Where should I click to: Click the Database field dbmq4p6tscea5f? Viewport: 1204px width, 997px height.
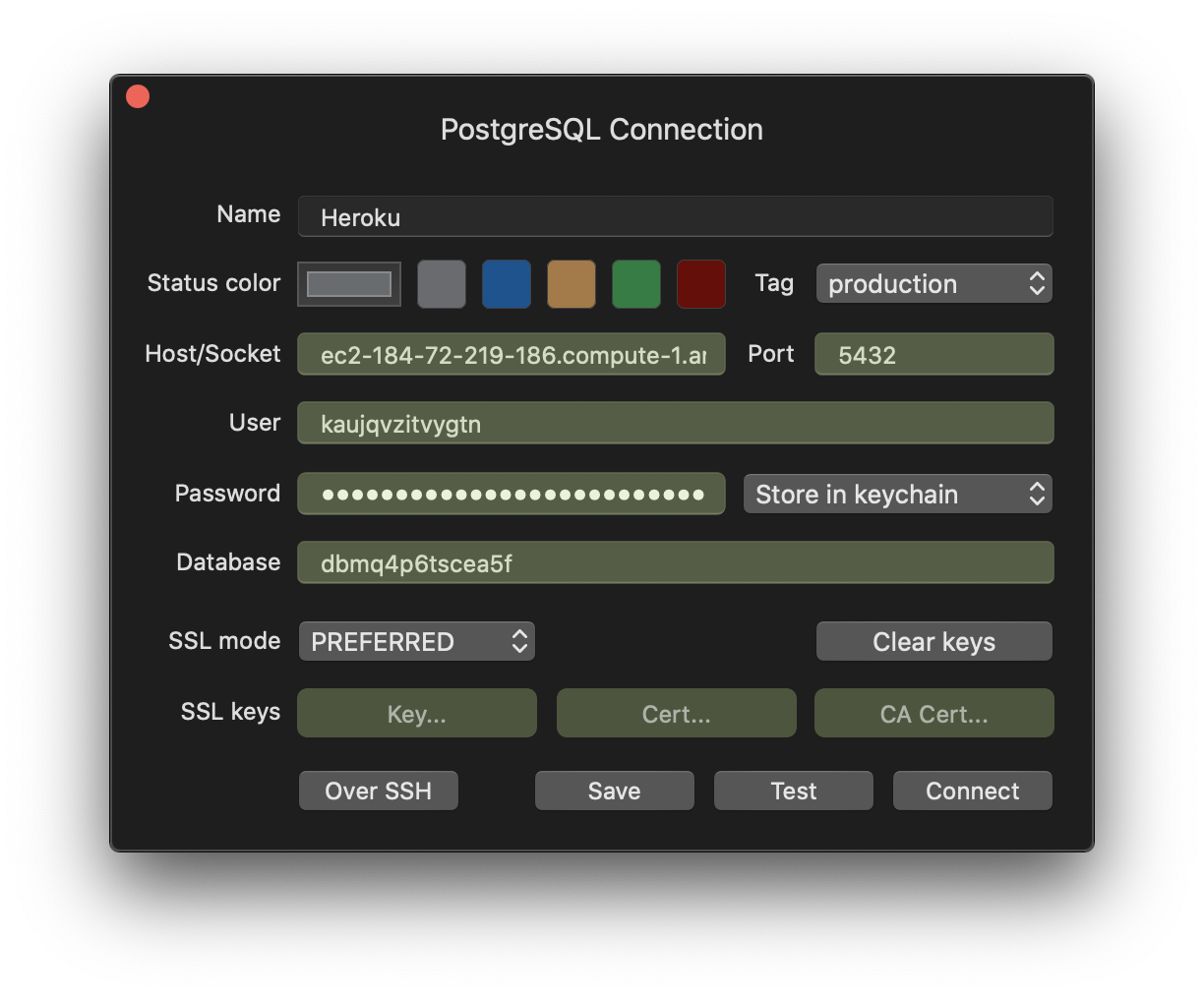[675, 562]
